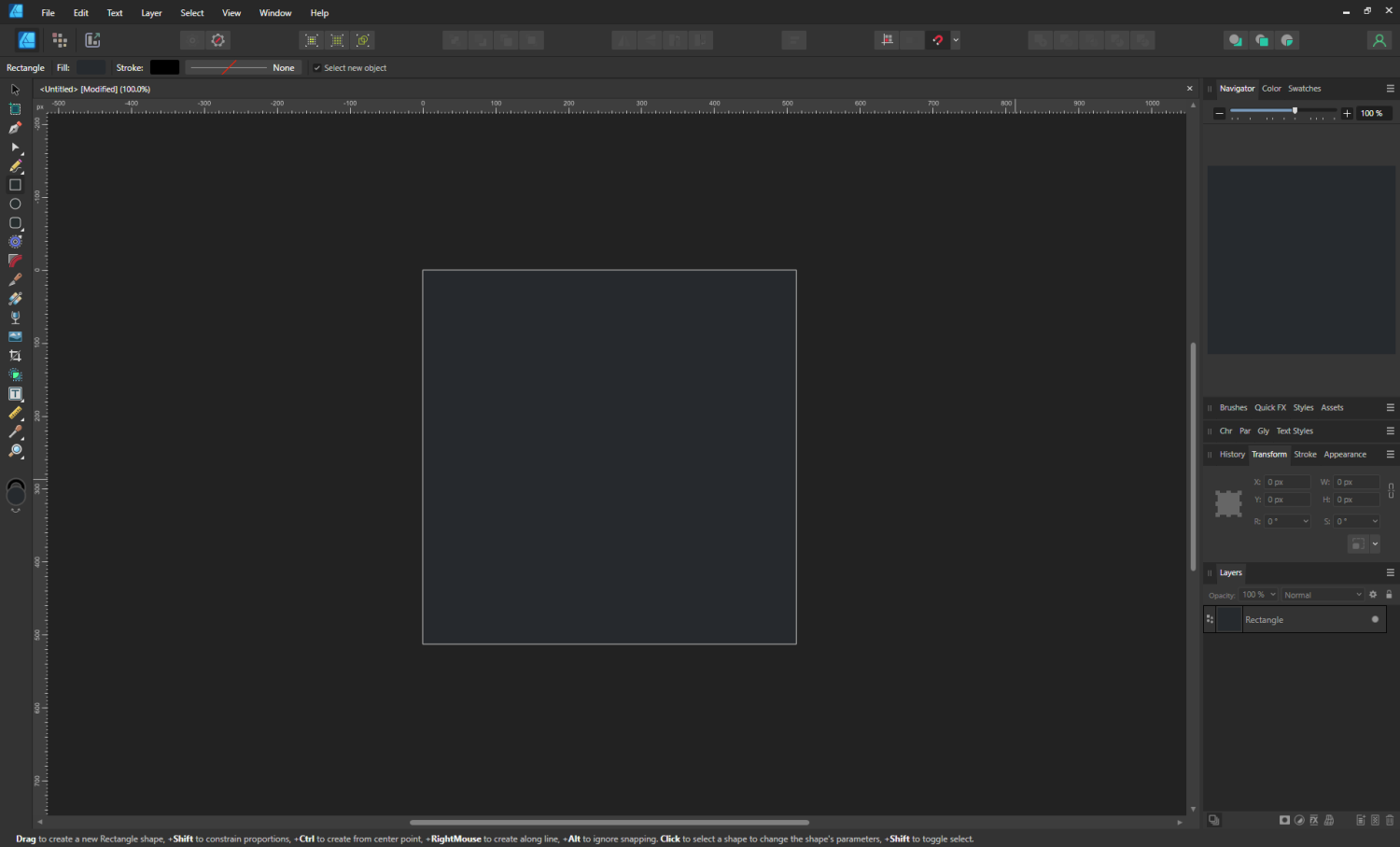Hide the Rectangle layer visibility dot
1400x847 pixels.
point(1374,619)
